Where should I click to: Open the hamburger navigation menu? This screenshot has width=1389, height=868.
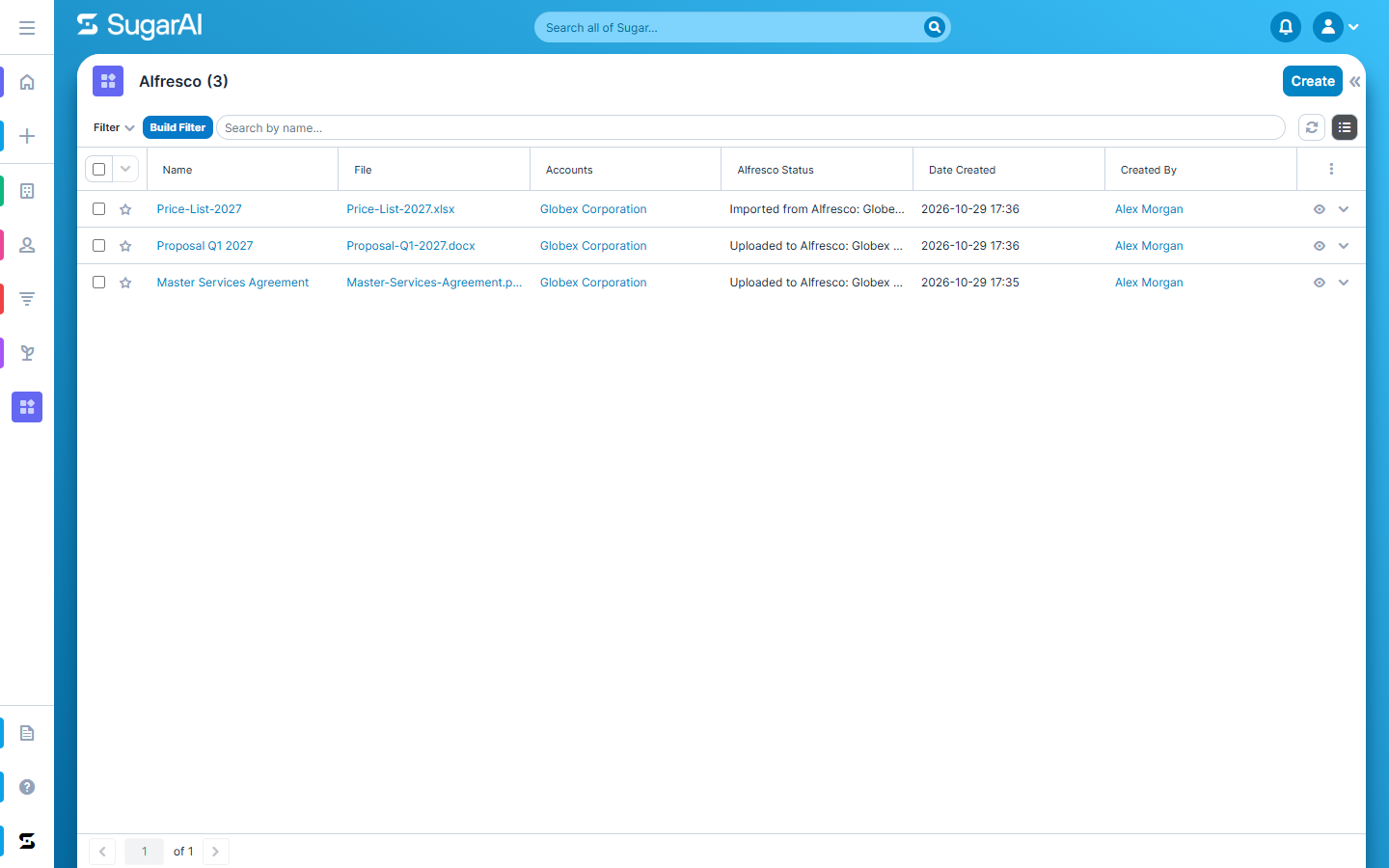point(27,28)
